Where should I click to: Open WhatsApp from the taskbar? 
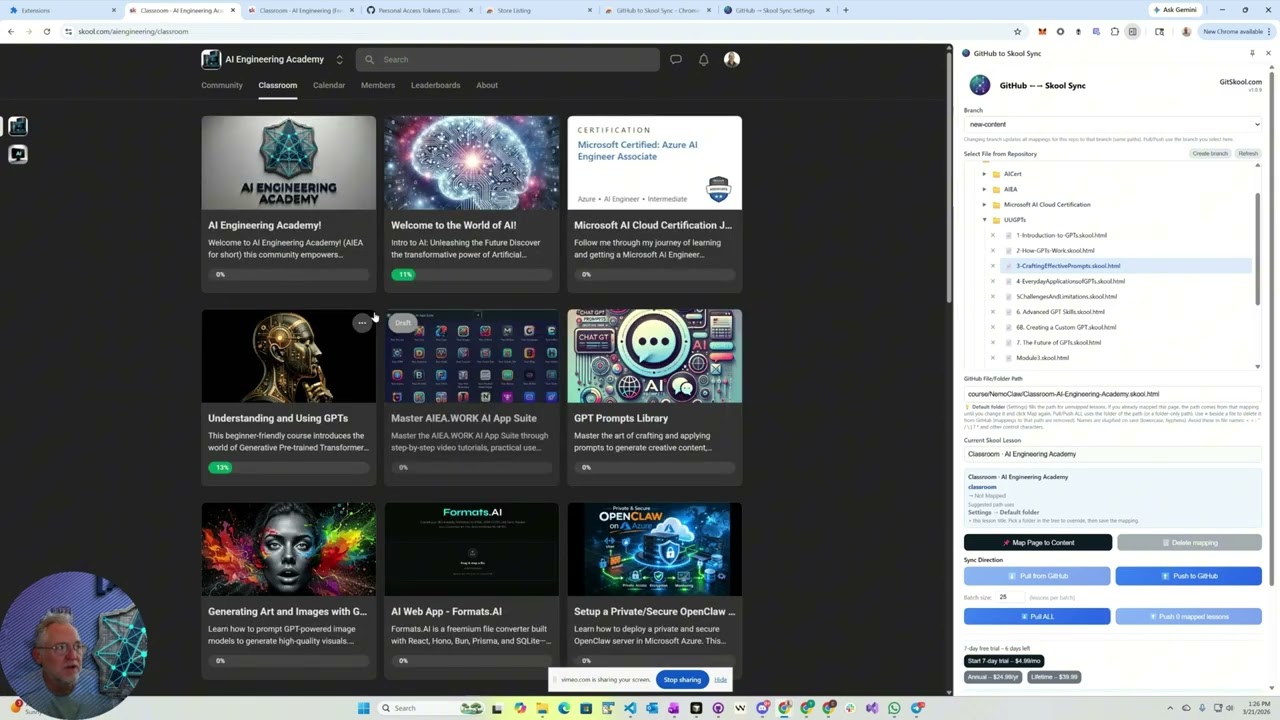[894, 708]
